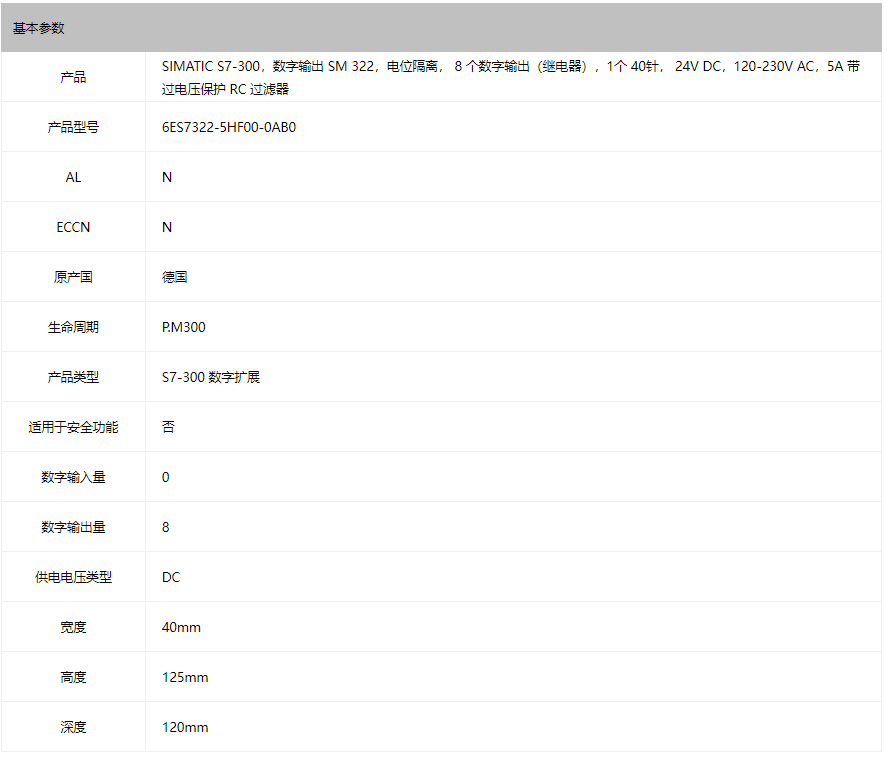887x758 pixels.
Task: Select the 宽度 label cell
Action: [x=73, y=627]
